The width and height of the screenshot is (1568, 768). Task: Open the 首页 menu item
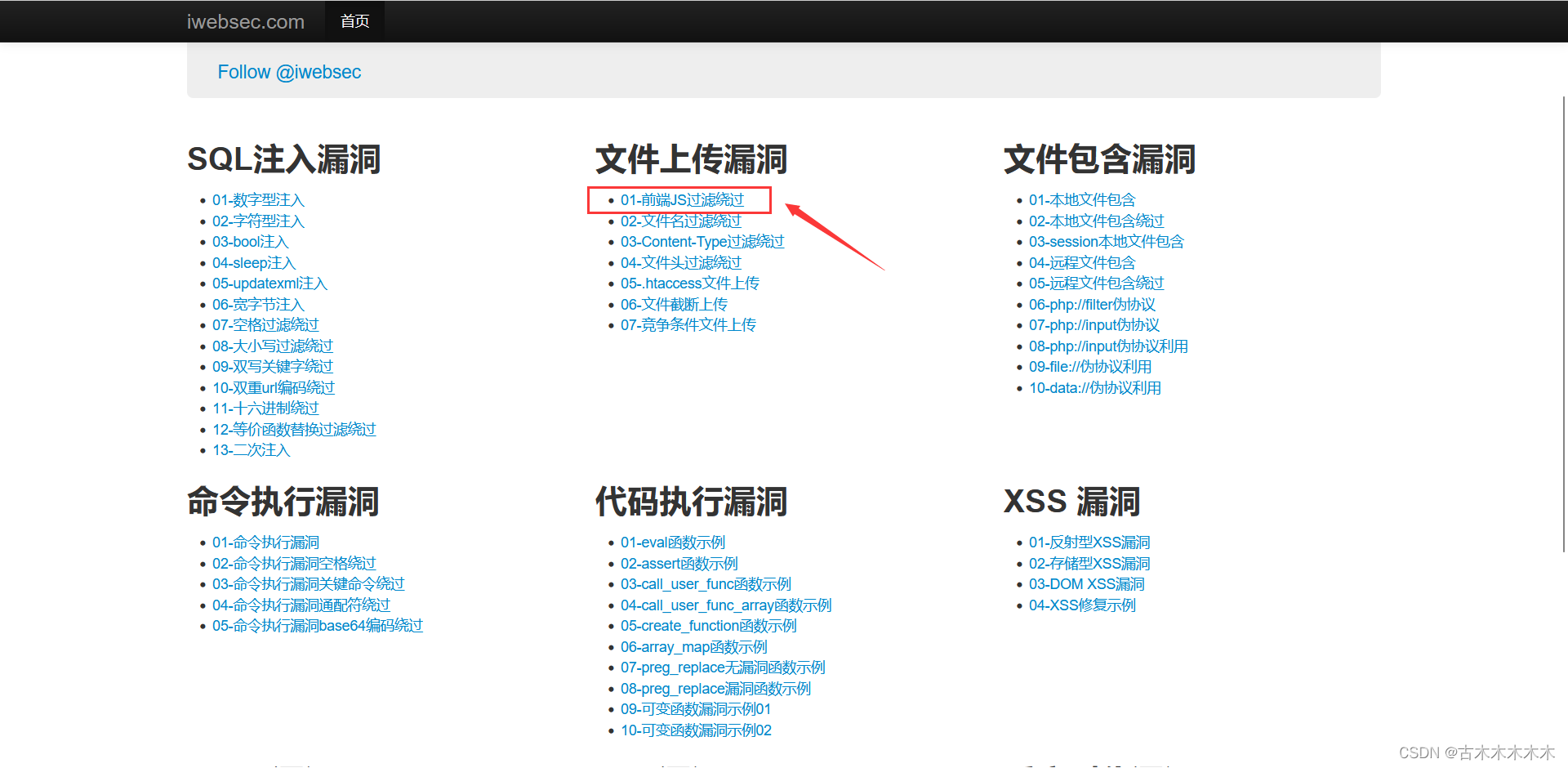tap(354, 21)
